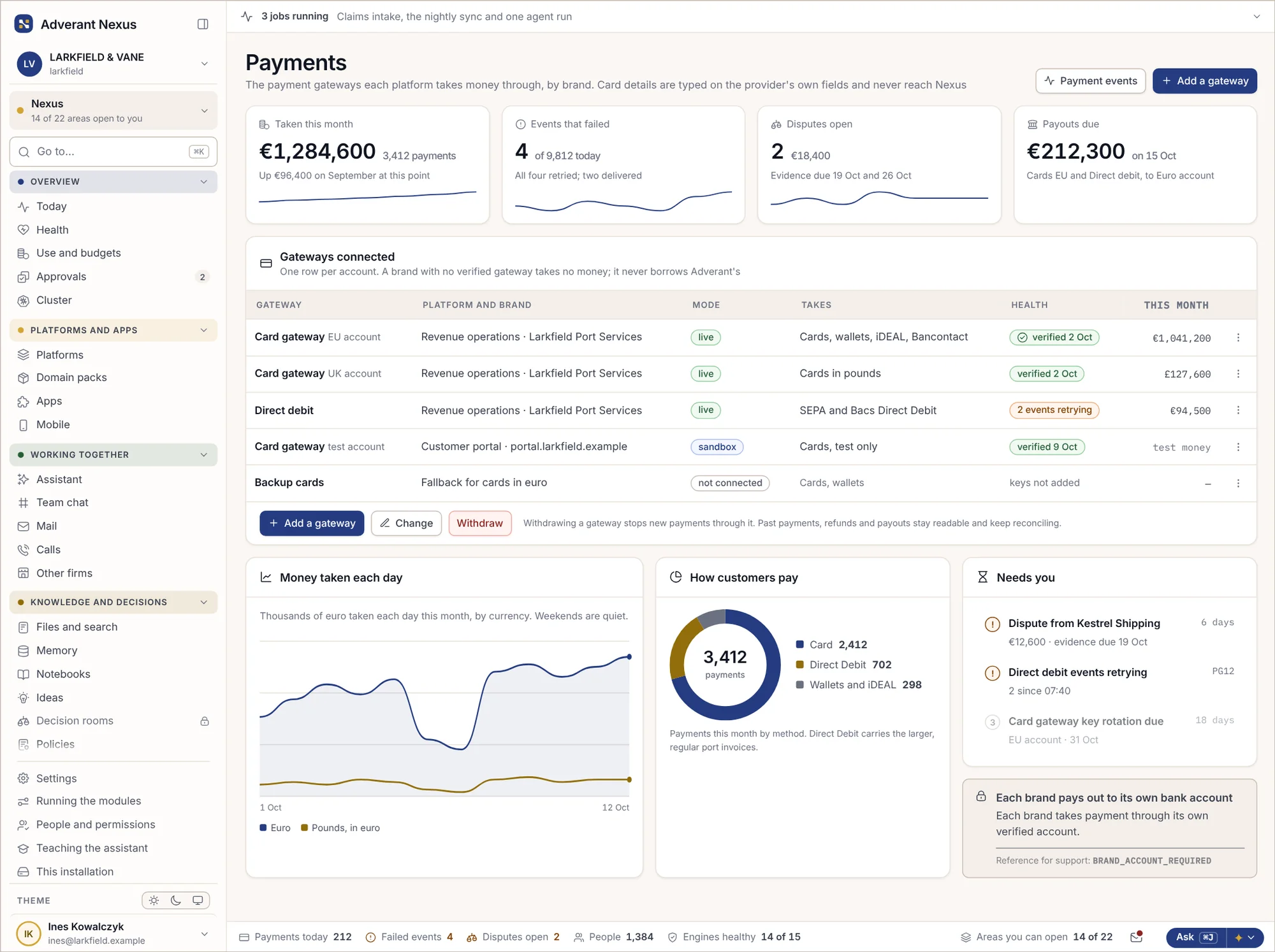
Task: Go to Approvals in the sidebar
Action: coord(113,277)
